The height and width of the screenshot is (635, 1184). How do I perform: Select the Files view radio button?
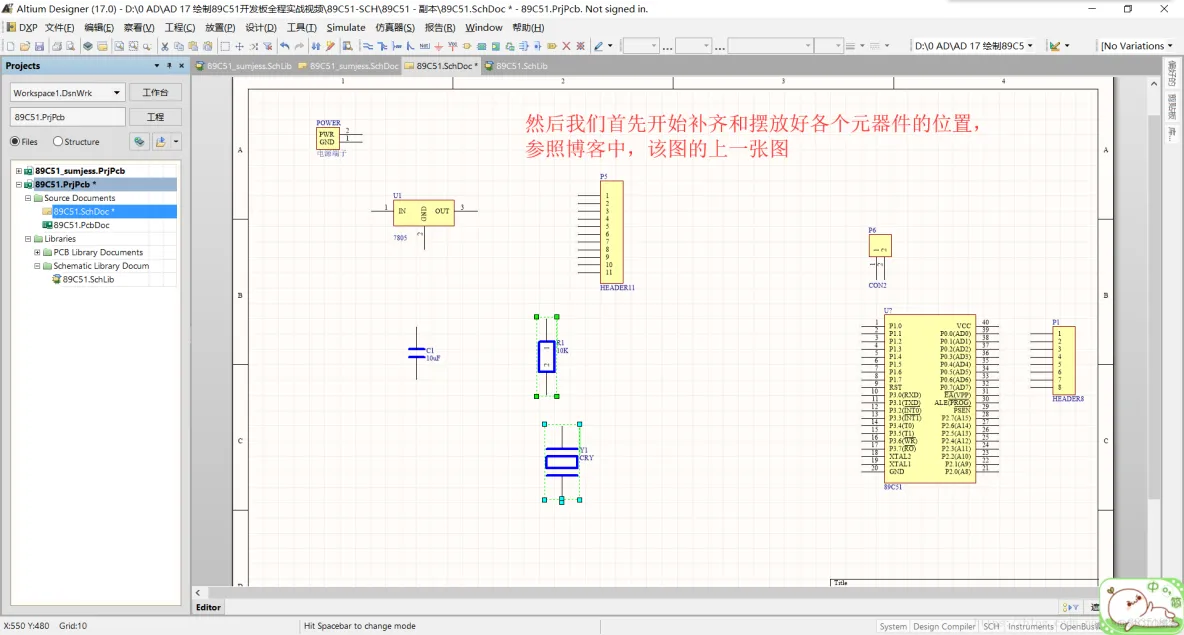pos(15,141)
